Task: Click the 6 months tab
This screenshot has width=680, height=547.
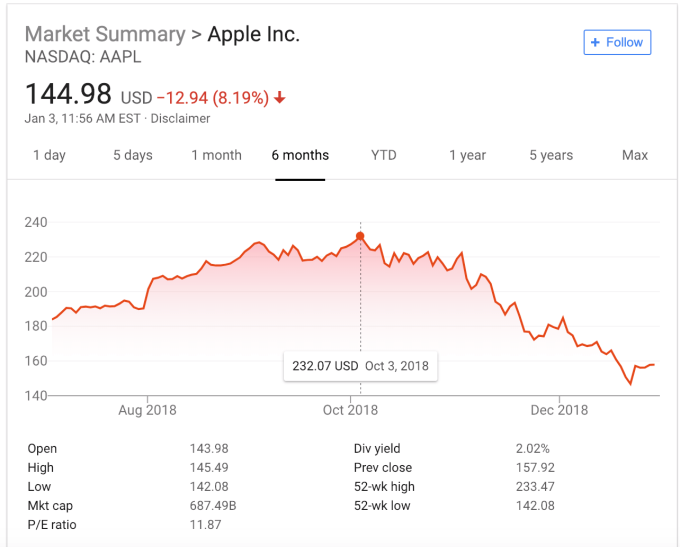Action: click(300, 155)
